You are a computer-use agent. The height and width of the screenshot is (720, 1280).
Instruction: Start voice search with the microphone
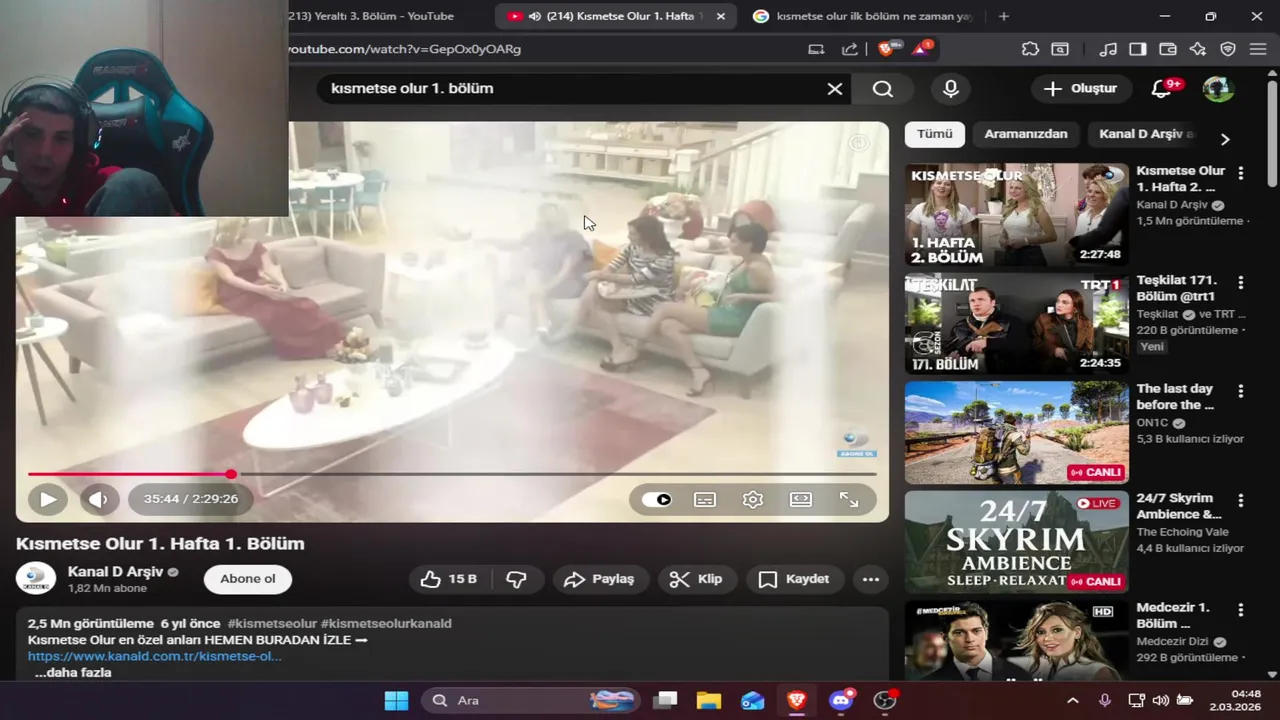click(x=951, y=88)
